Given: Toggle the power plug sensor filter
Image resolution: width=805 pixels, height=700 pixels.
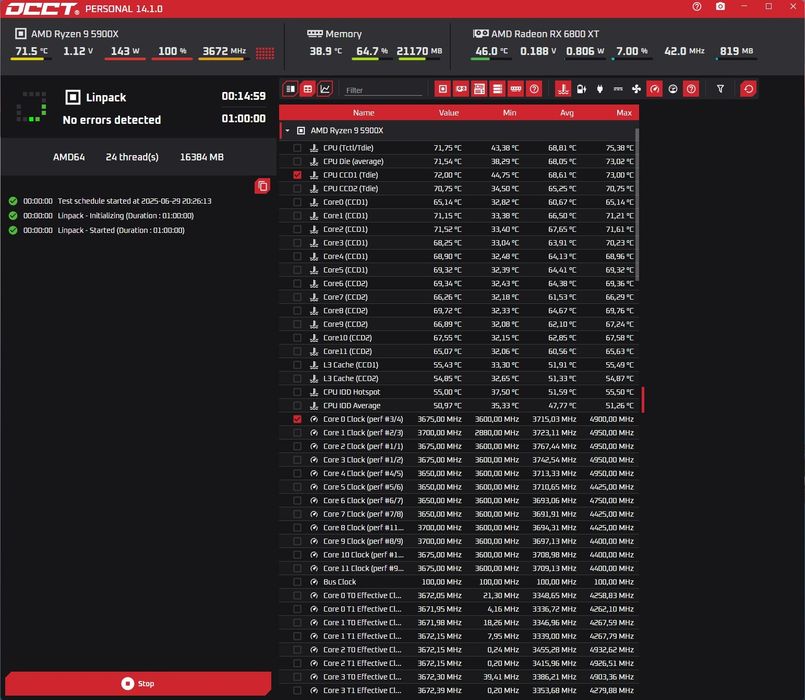Looking at the screenshot, I should pos(600,89).
